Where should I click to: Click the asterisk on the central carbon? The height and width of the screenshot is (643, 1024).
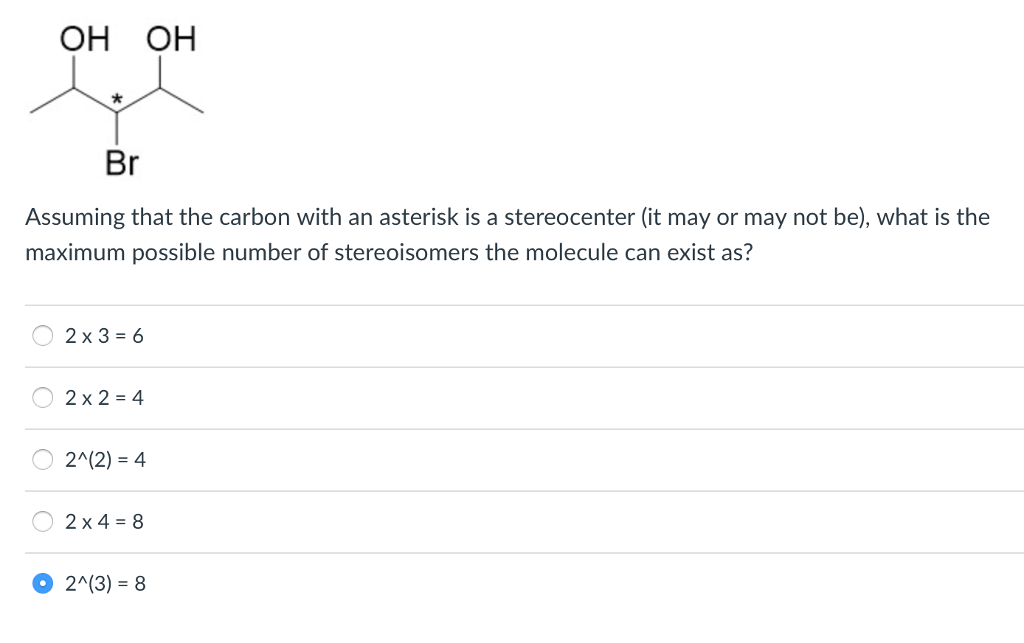(x=117, y=99)
